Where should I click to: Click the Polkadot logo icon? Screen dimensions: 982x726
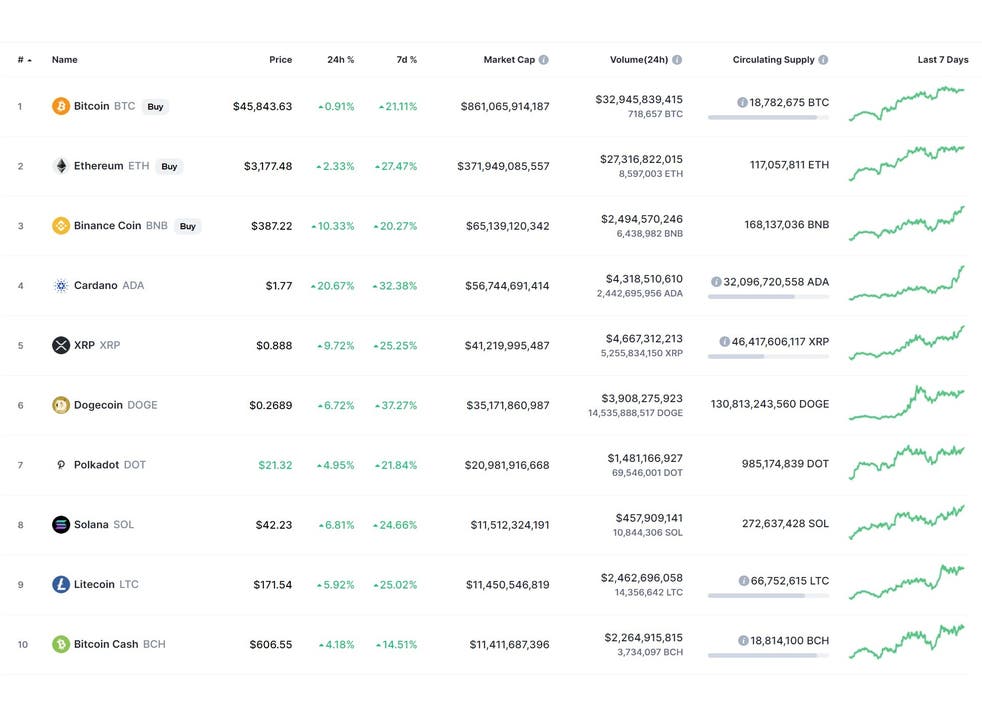tap(61, 465)
